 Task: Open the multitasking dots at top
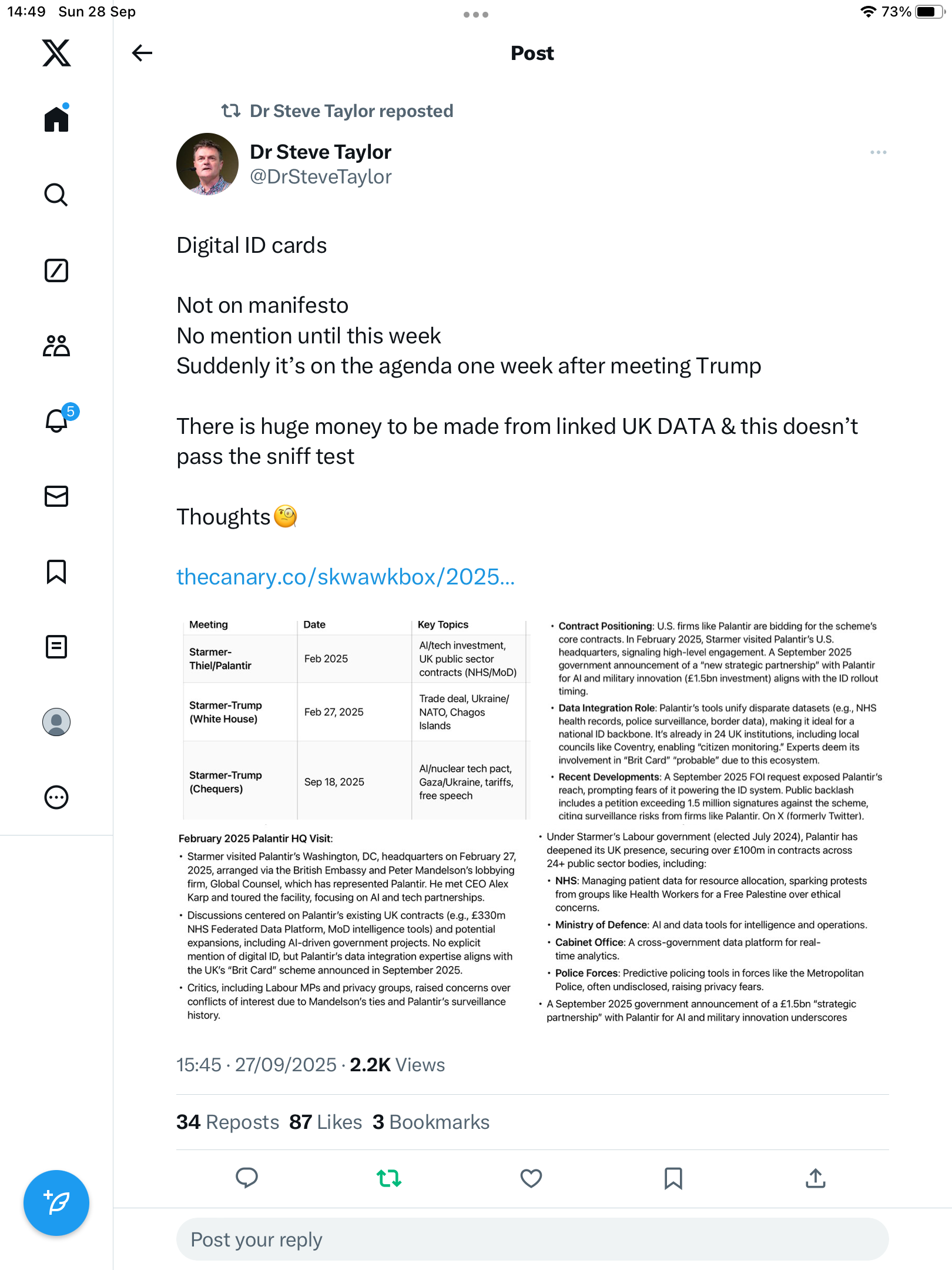pos(475,15)
